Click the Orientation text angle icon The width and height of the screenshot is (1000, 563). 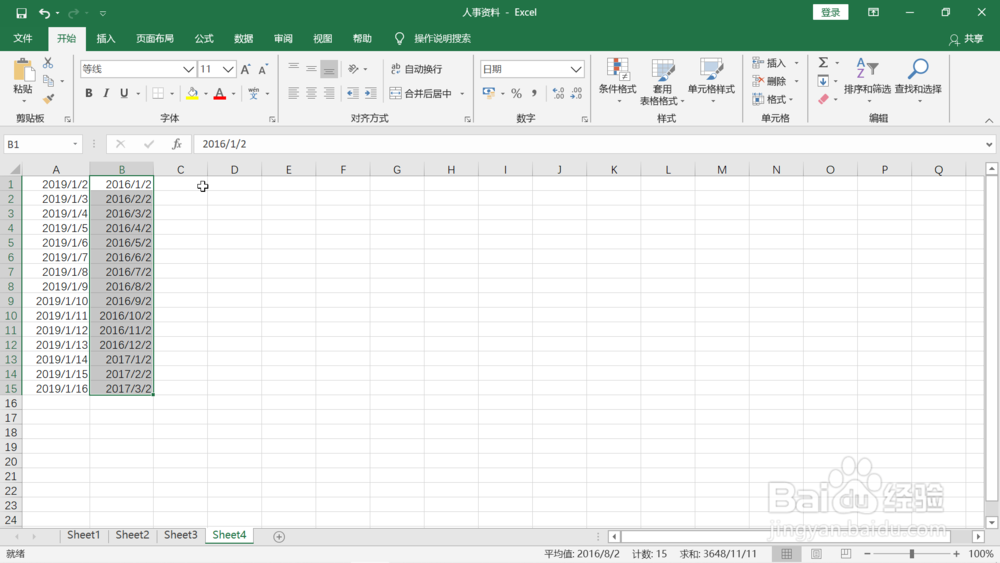coord(353,69)
